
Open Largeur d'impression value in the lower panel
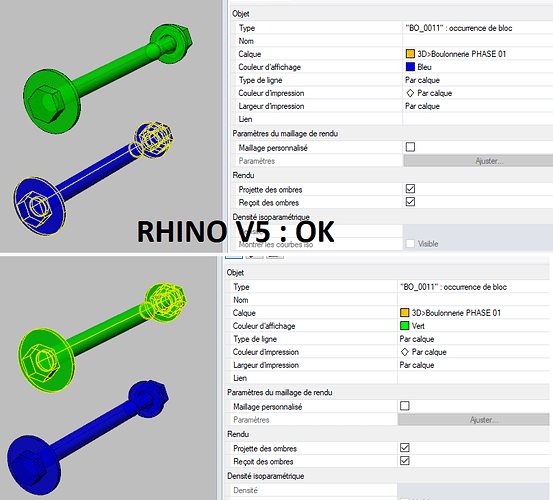[473, 365]
